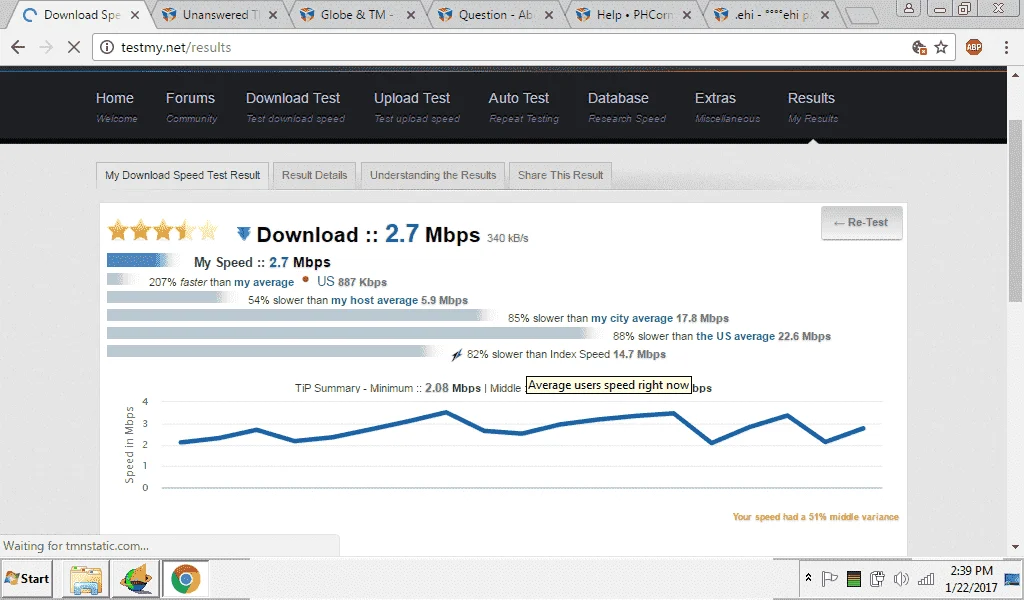Click 'my city average 17.8 Mbps' link
This screenshot has height=600, width=1024.
(x=660, y=319)
